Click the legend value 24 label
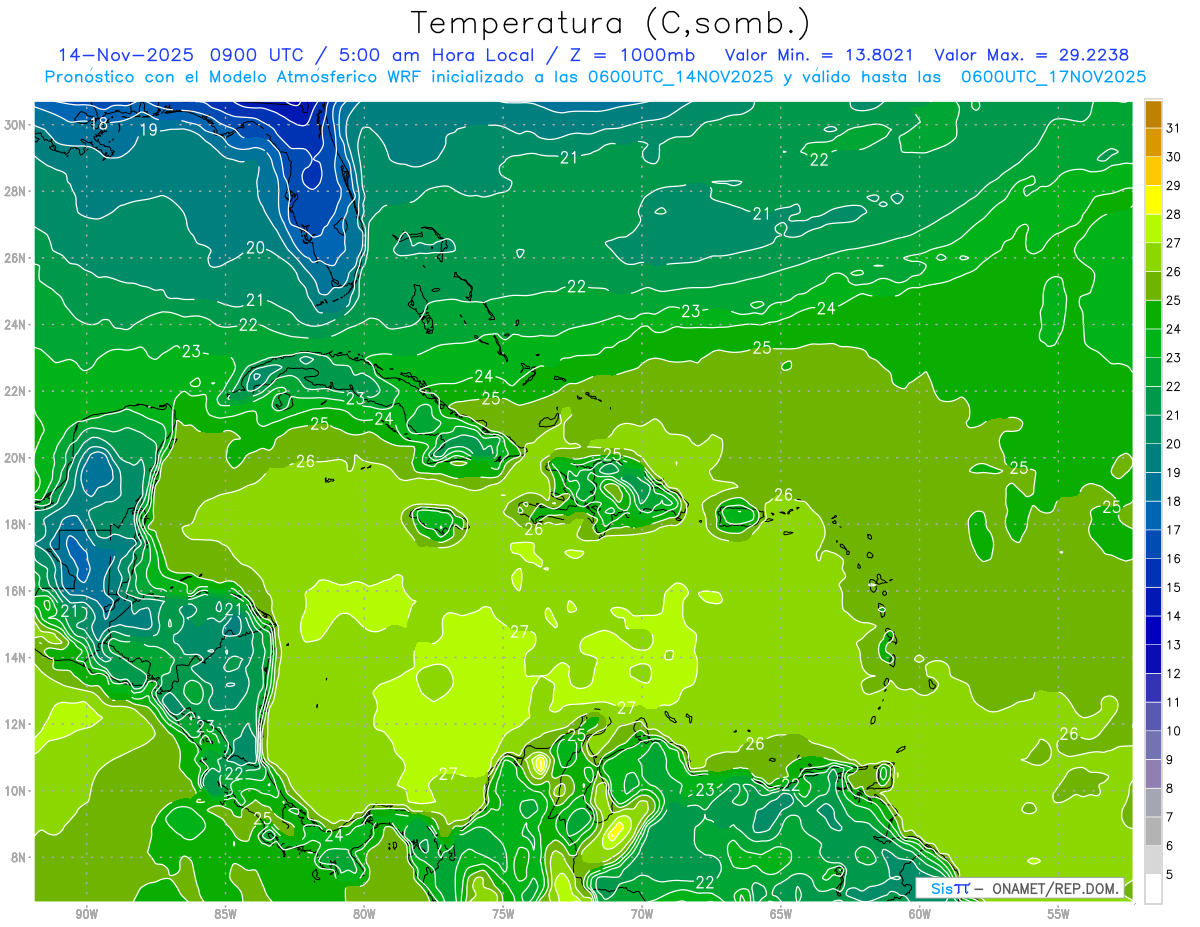 point(1174,329)
